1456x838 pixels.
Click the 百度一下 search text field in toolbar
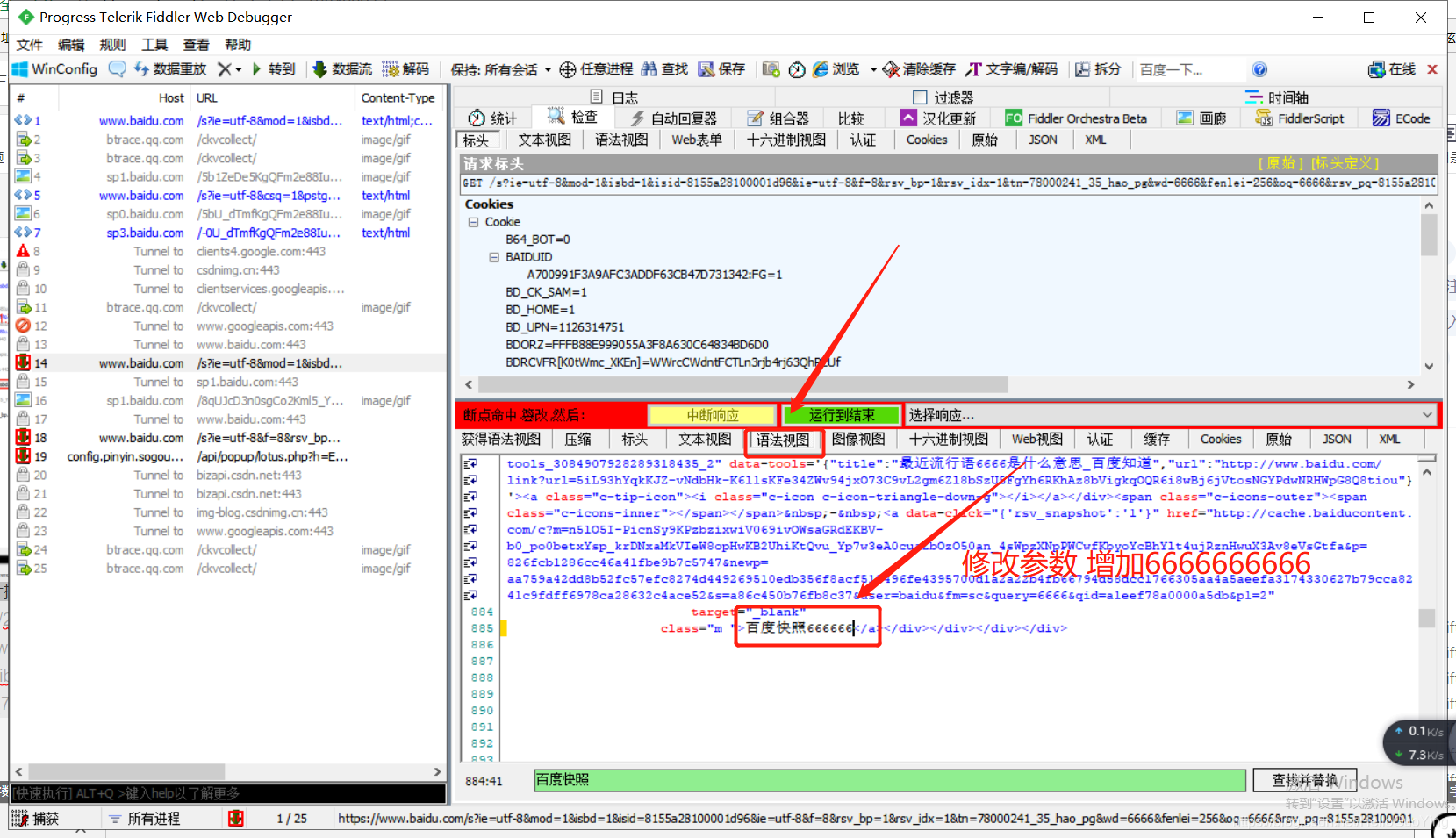[1188, 69]
